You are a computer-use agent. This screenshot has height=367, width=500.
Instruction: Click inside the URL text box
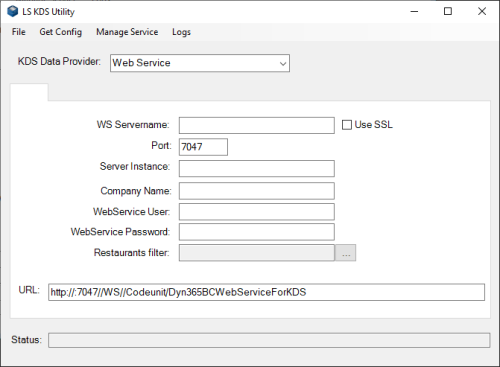click(x=266, y=292)
